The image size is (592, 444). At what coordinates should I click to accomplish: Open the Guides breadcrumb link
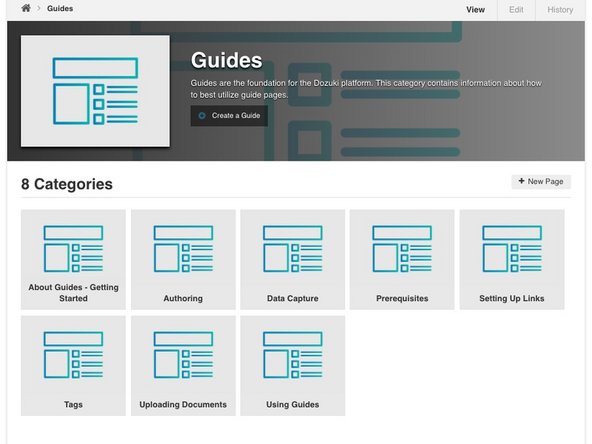pos(60,8)
